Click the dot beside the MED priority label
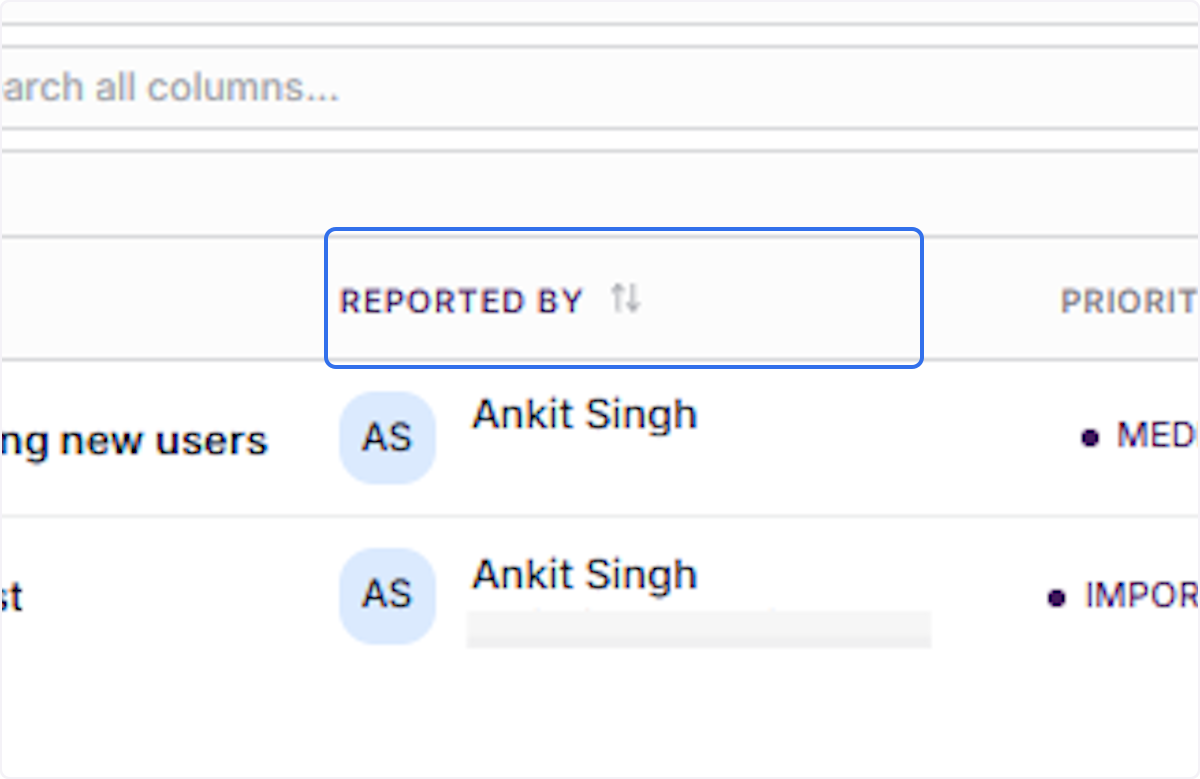Image resolution: width=1200 pixels, height=779 pixels. click(1091, 437)
